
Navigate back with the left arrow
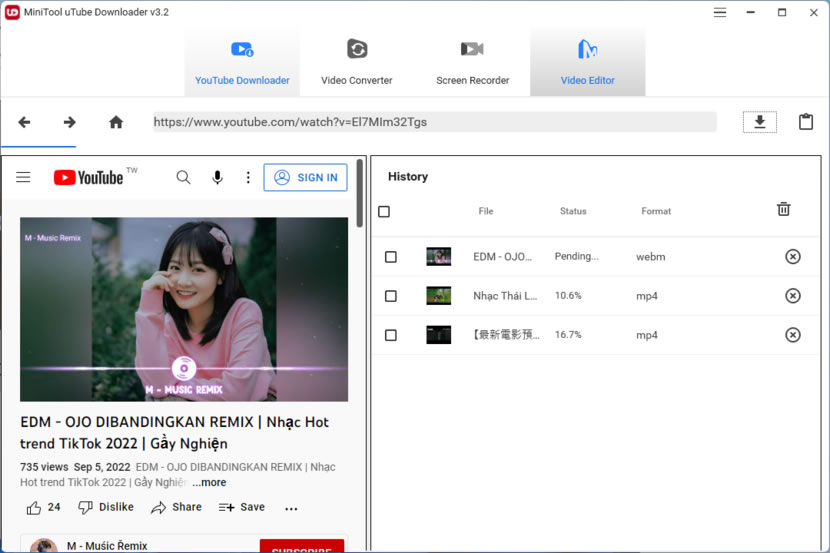(x=25, y=122)
